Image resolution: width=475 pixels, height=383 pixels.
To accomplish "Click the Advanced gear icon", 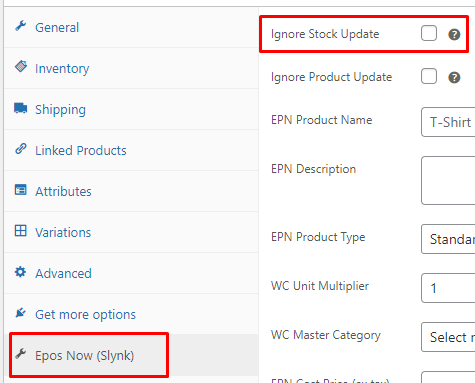I will pos(21,272).
